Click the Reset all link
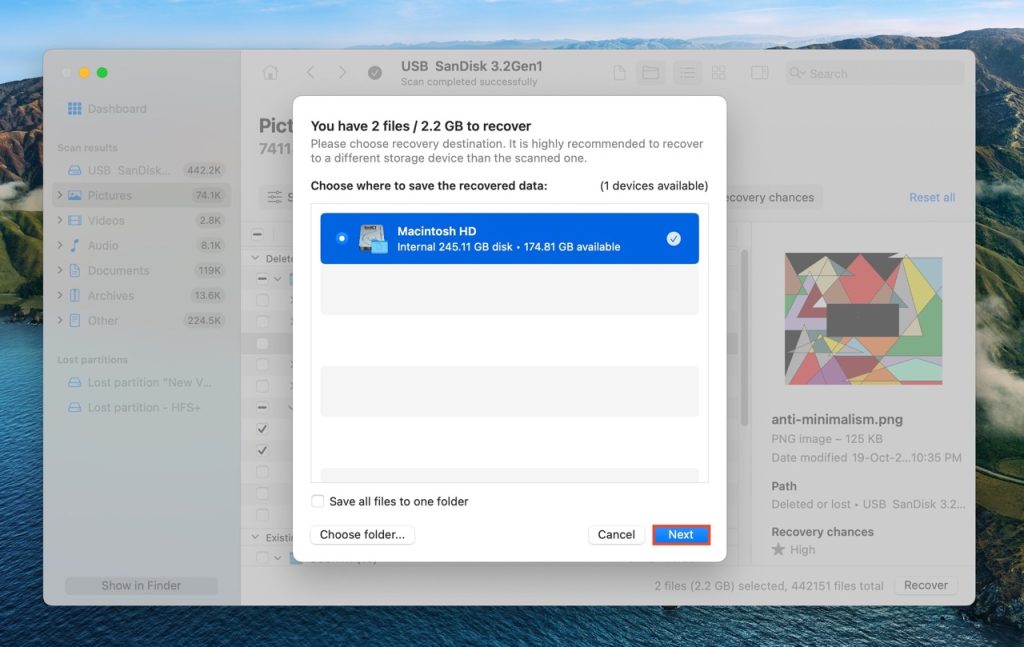The height and width of the screenshot is (647, 1024). tap(931, 197)
